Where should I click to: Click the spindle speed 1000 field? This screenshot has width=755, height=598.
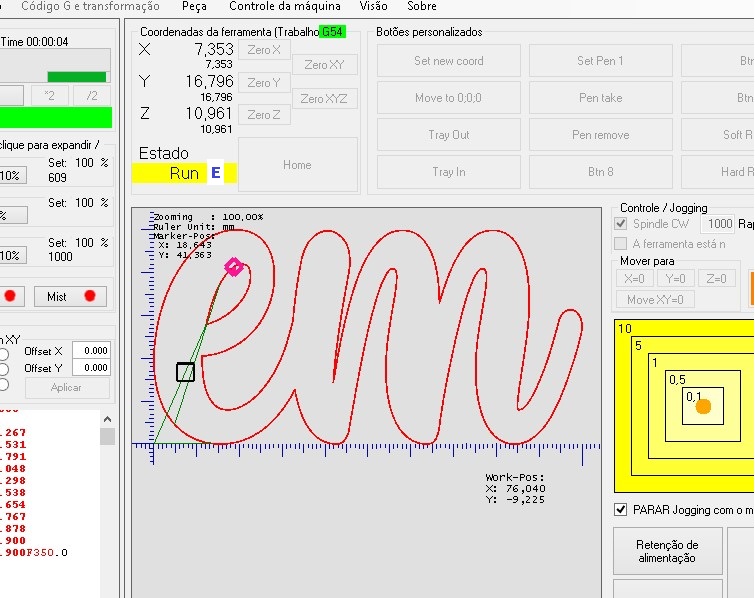coord(716,224)
